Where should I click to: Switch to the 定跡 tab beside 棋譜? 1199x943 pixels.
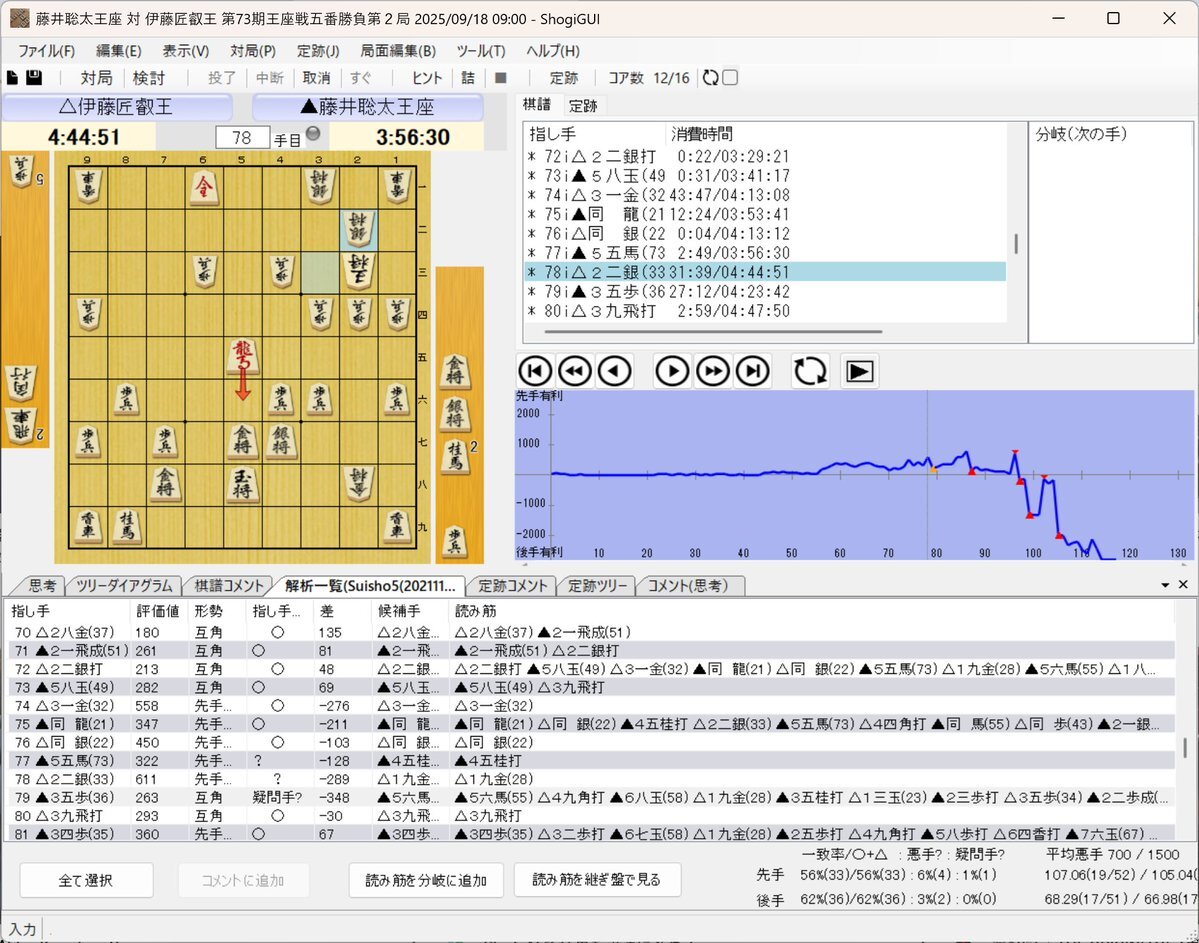pyautogui.click(x=583, y=106)
